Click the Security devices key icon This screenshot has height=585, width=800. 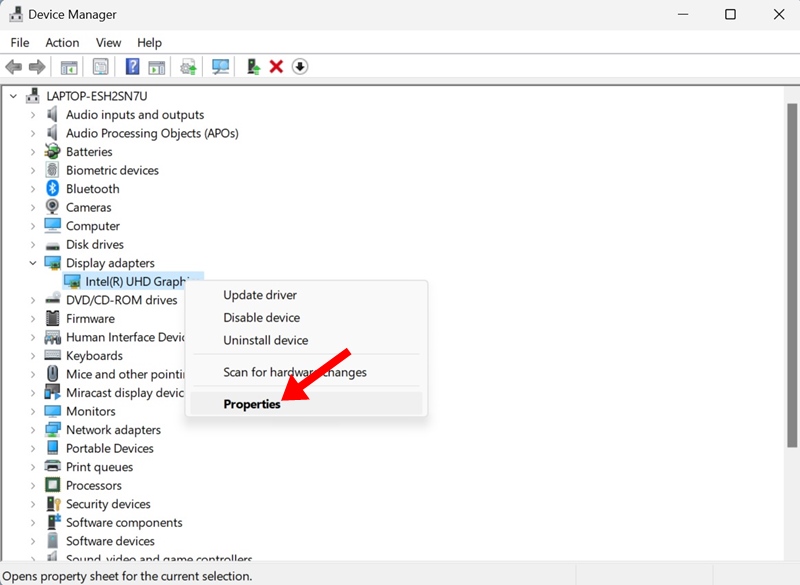[53, 504]
